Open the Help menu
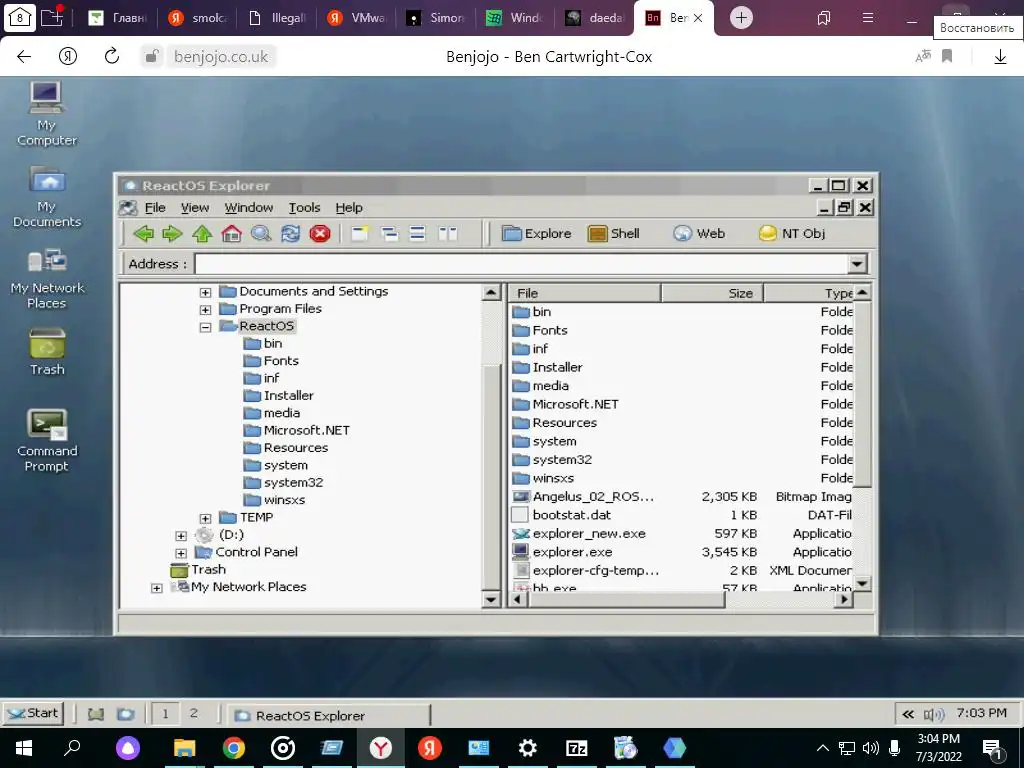1024x768 pixels. point(349,208)
